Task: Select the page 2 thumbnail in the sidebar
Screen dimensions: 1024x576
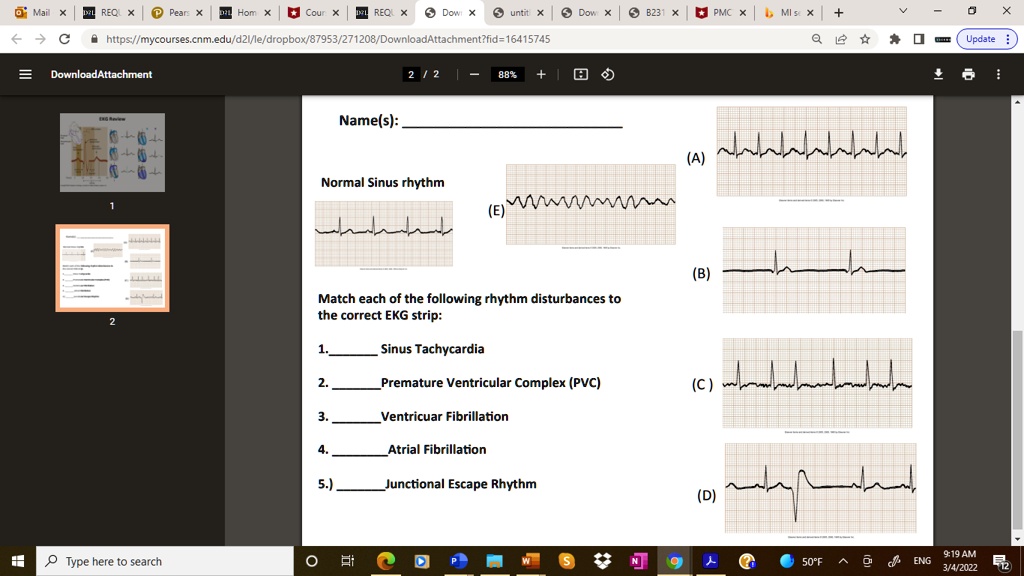Action: (x=112, y=267)
